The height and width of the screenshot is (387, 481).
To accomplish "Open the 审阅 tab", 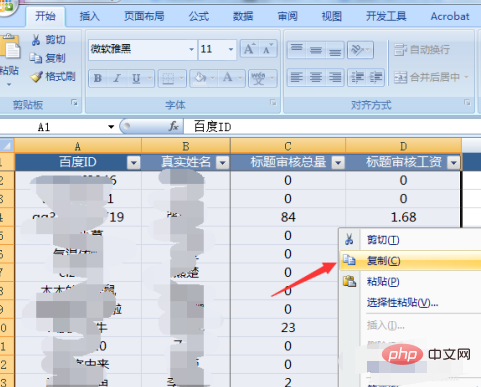I will (287, 16).
